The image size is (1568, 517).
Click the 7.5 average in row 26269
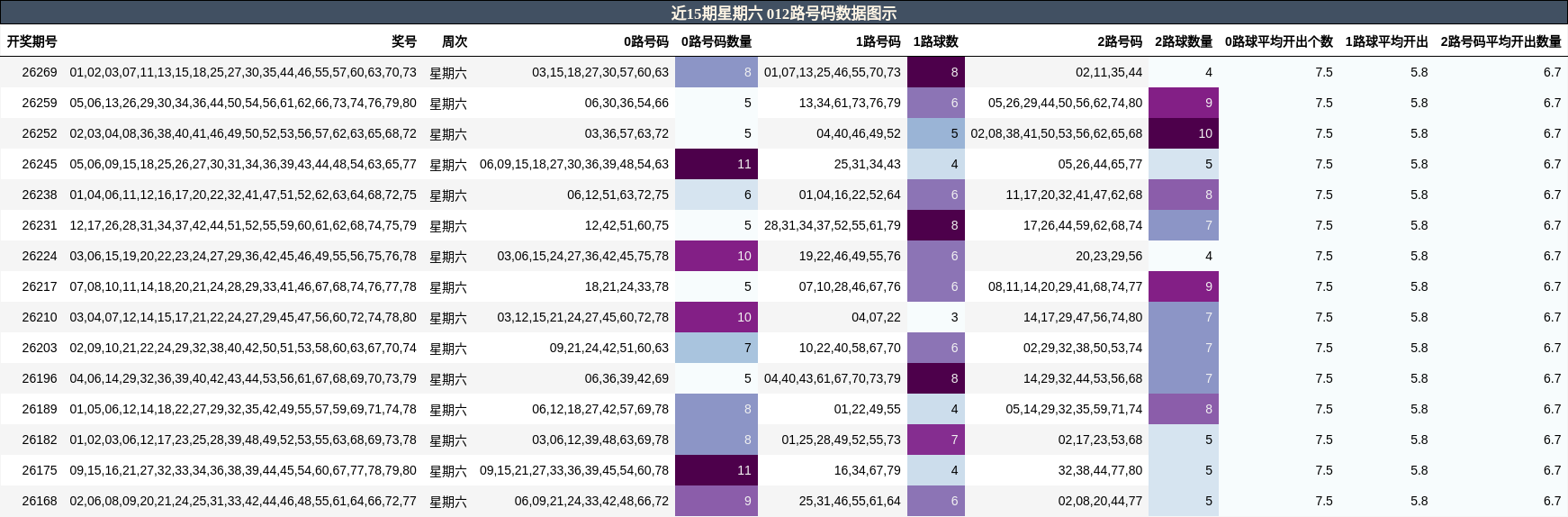tap(1324, 72)
